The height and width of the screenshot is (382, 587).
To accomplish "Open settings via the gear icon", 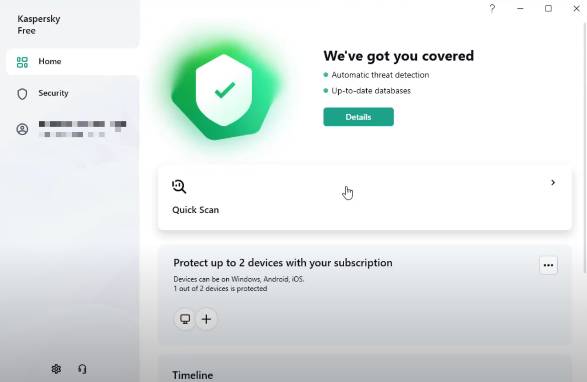I will click(56, 369).
